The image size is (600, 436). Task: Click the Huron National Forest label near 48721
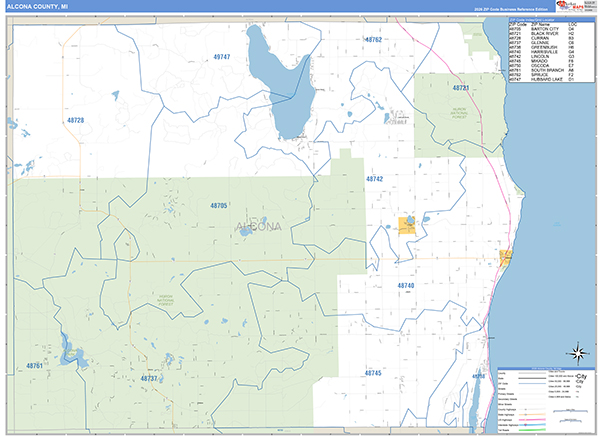click(x=459, y=113)
